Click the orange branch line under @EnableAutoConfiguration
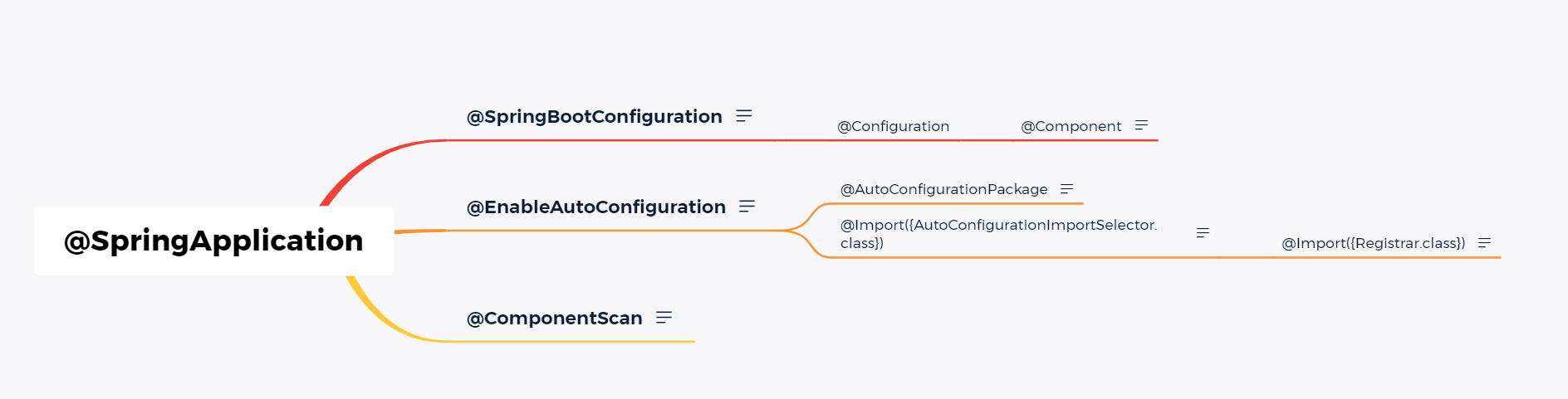Screen dimensions: 1568x399 615,231
